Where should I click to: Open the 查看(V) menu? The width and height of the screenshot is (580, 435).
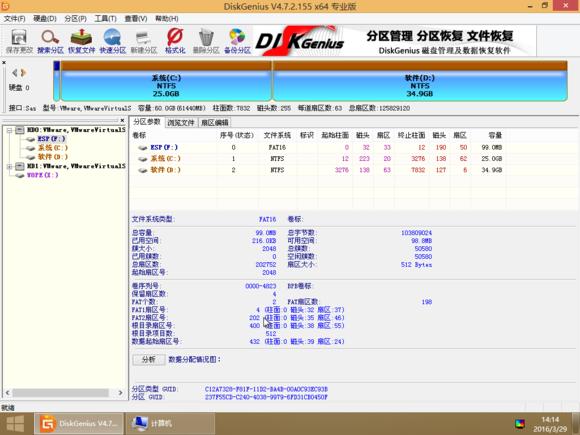click(136, 18)
